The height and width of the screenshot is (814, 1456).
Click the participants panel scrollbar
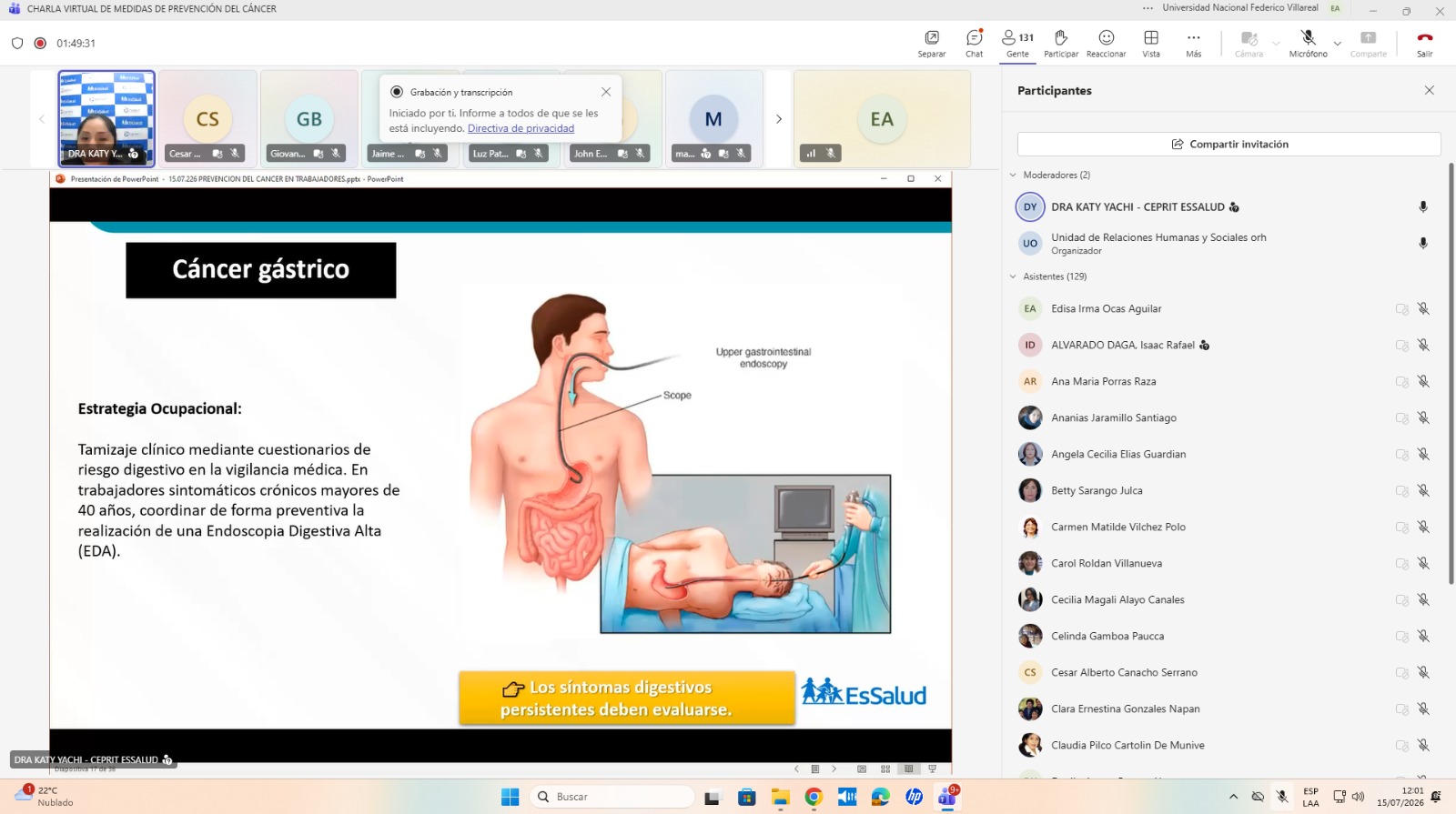point(1451,373)
